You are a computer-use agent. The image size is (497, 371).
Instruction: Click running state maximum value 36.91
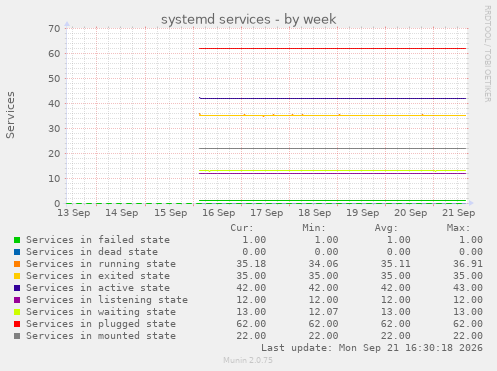click(468, 264)
